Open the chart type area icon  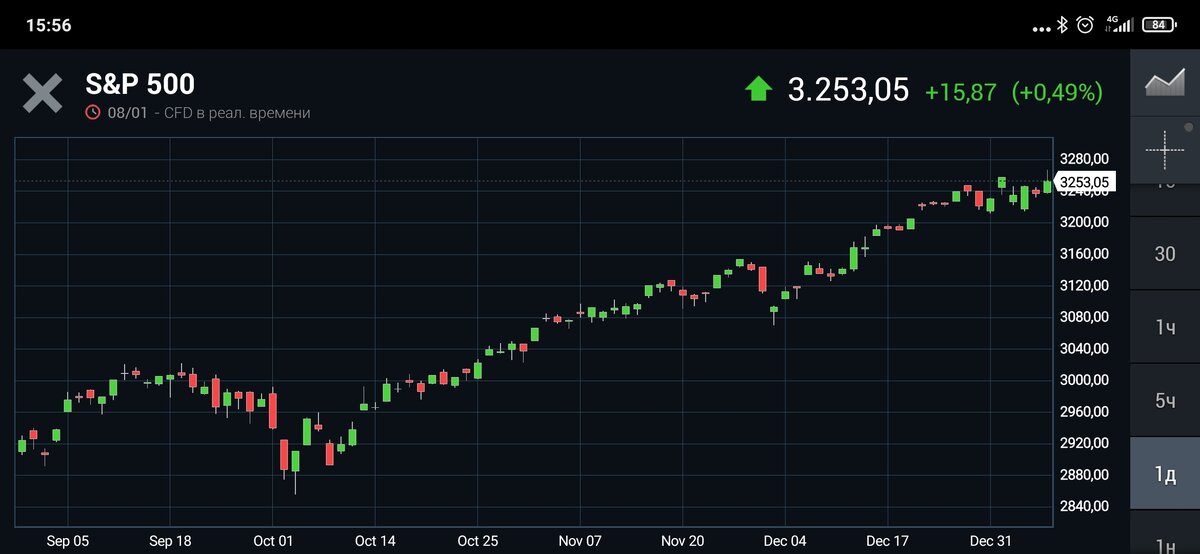(x=1165, y=83)
